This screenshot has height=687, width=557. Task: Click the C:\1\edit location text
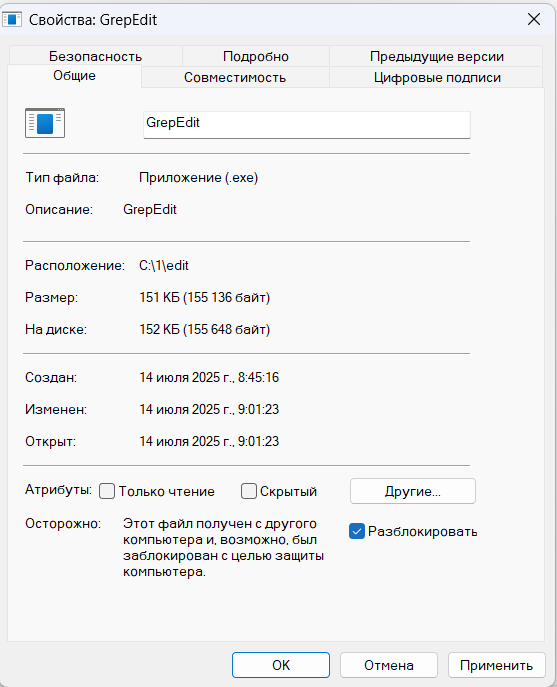pyautogui.click(x=164, y=266)
